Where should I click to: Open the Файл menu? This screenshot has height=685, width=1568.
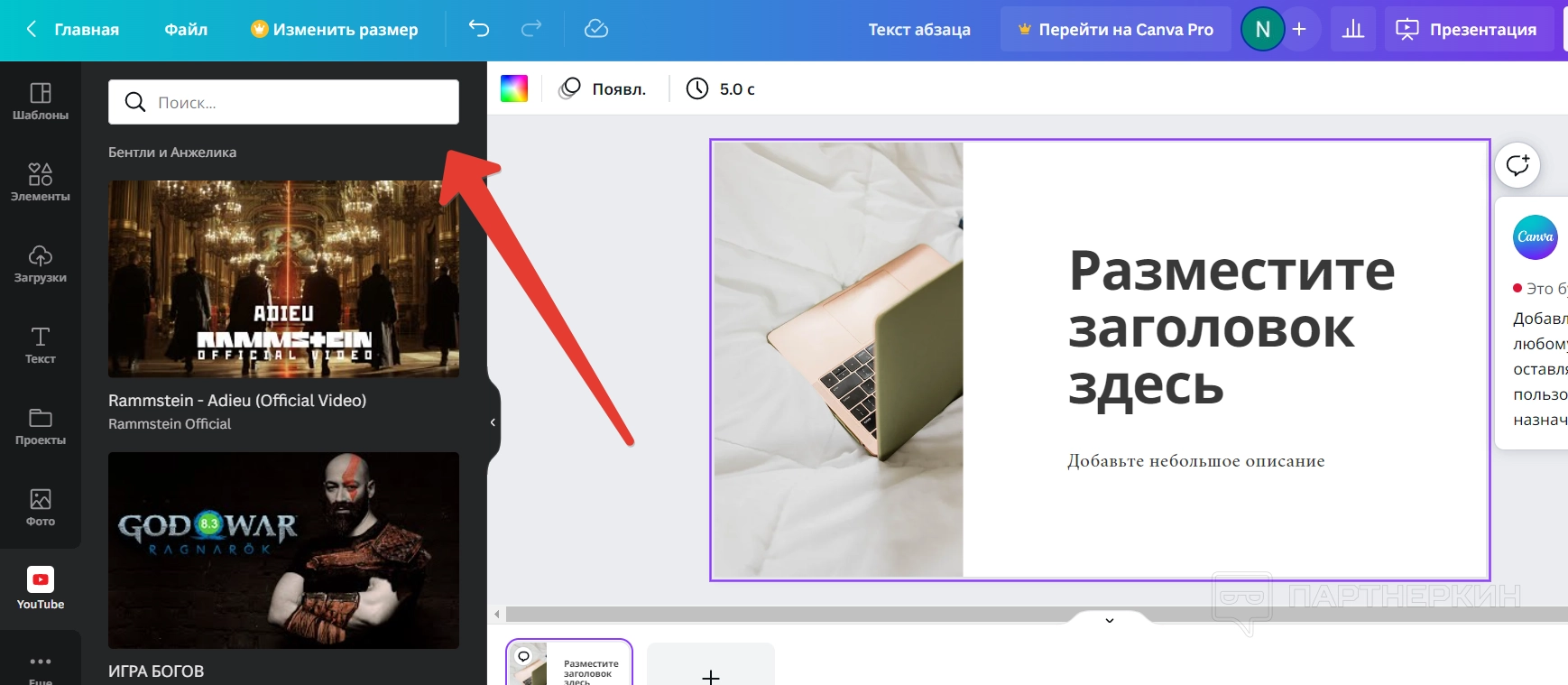186,30
